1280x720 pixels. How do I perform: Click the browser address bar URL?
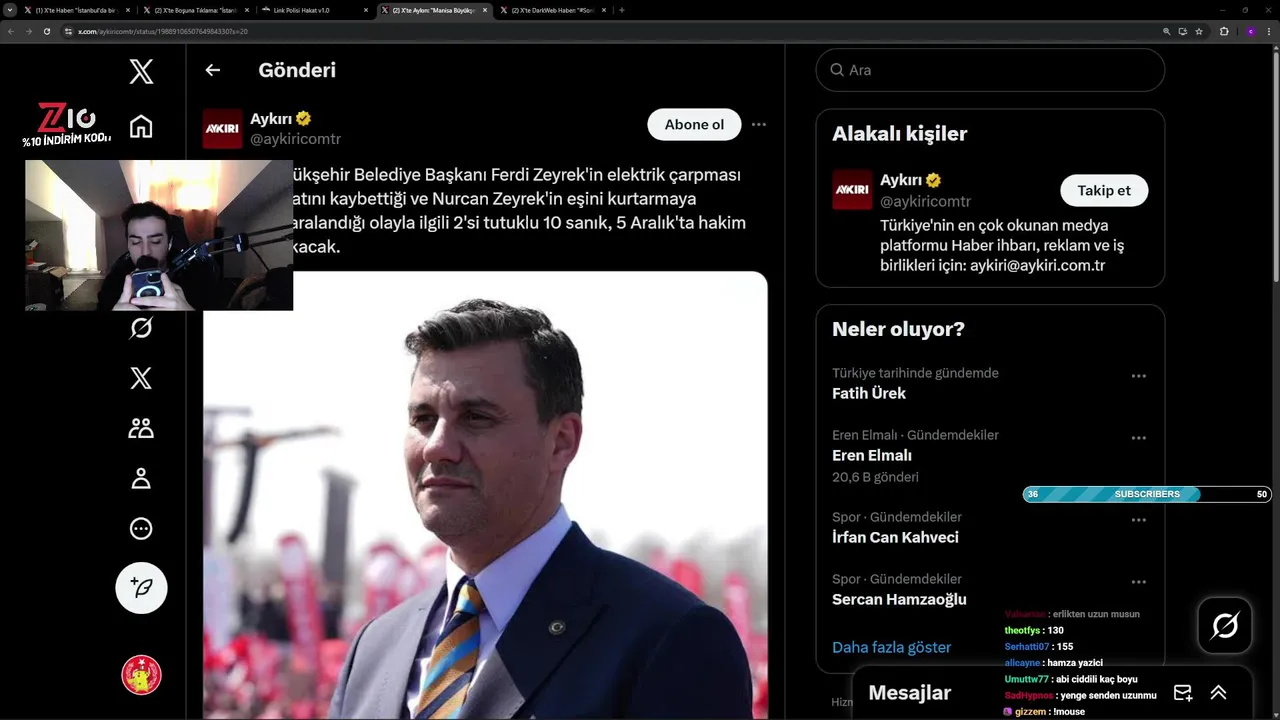[x=163, y=31]
